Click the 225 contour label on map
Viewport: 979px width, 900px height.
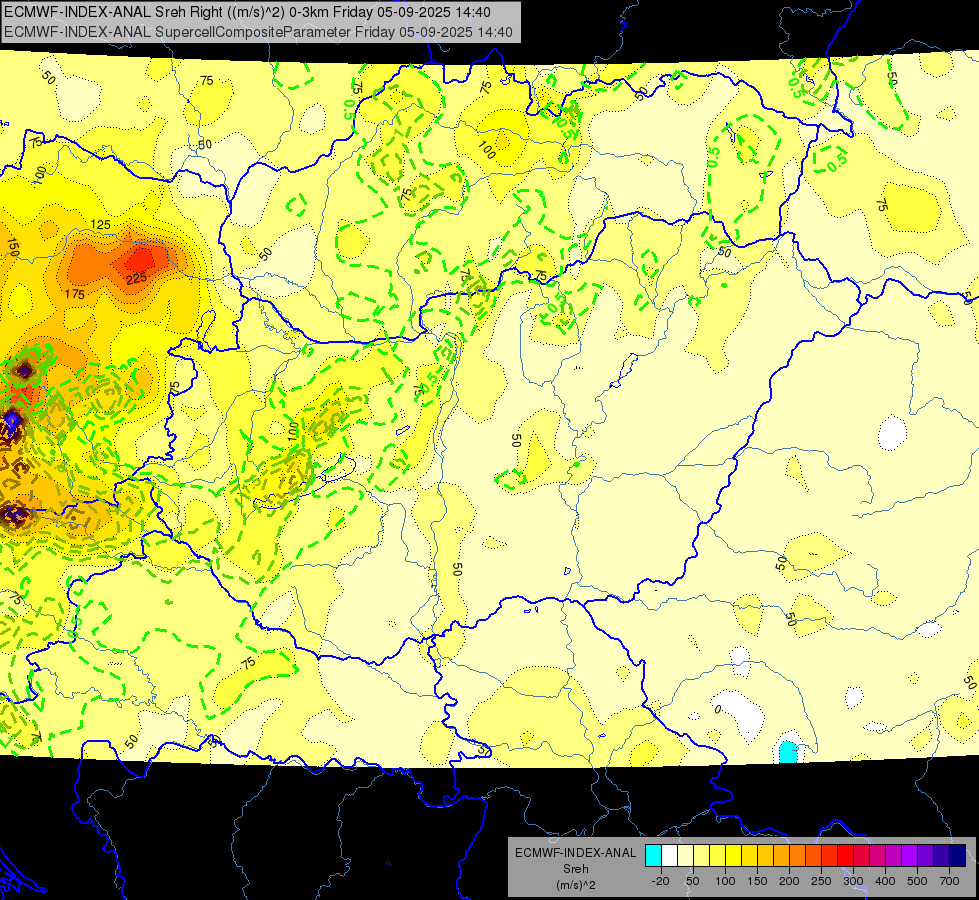pyautogui.click(x=136, y=278)
